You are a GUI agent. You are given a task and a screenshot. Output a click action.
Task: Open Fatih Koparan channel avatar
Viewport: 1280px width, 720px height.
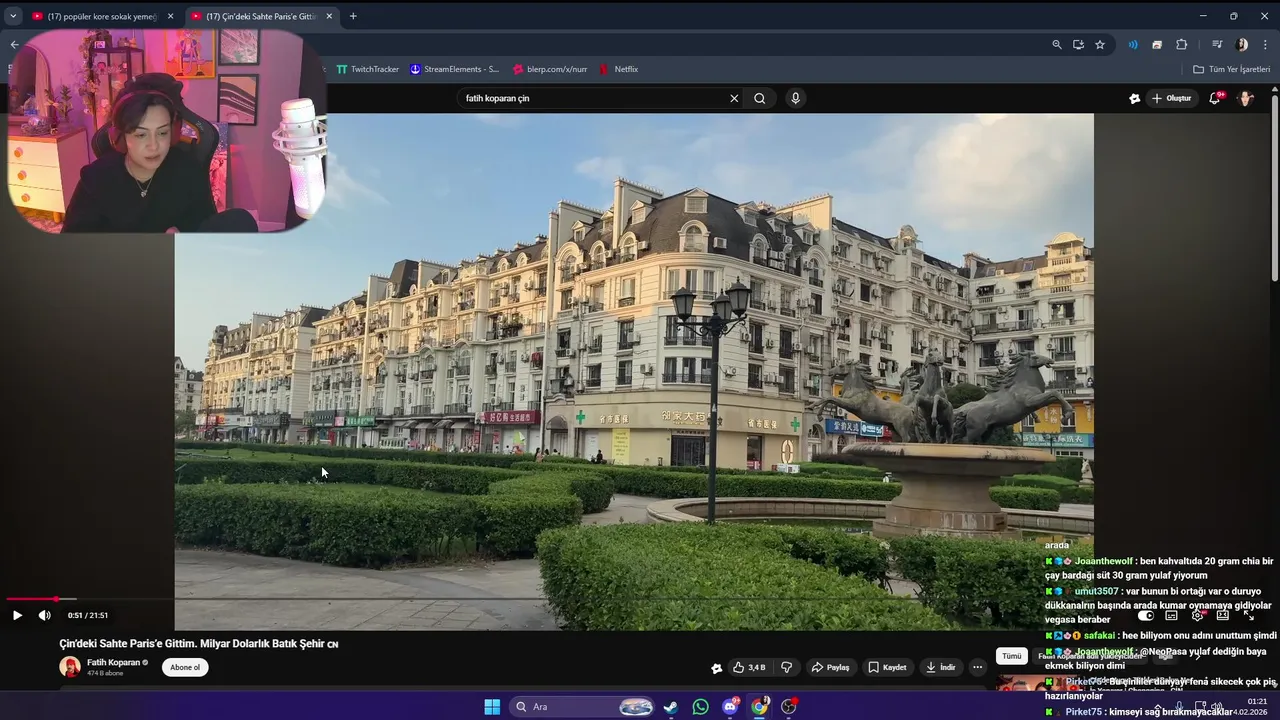(70, 667)
